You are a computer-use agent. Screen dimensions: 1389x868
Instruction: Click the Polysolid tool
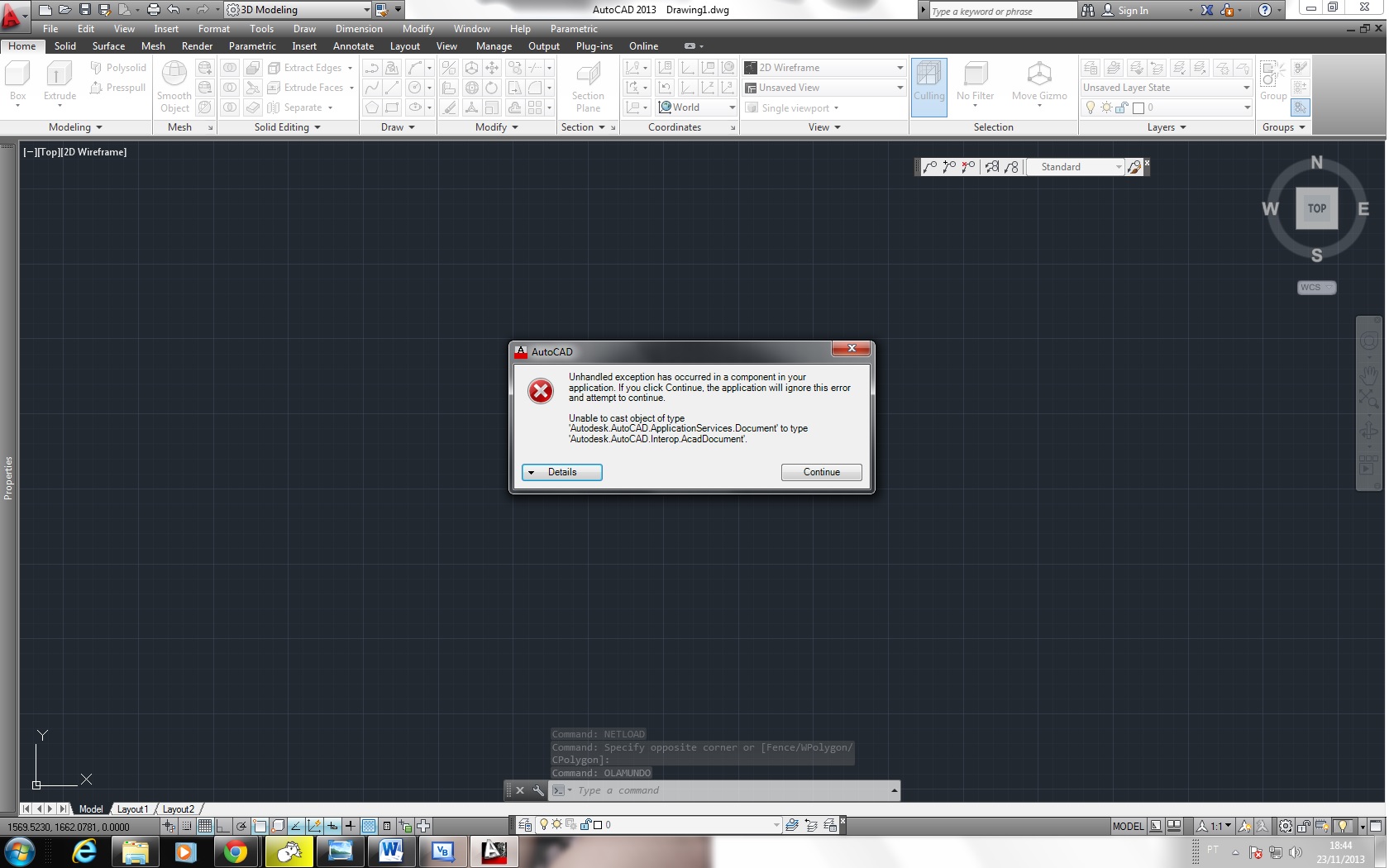[118, 68]
